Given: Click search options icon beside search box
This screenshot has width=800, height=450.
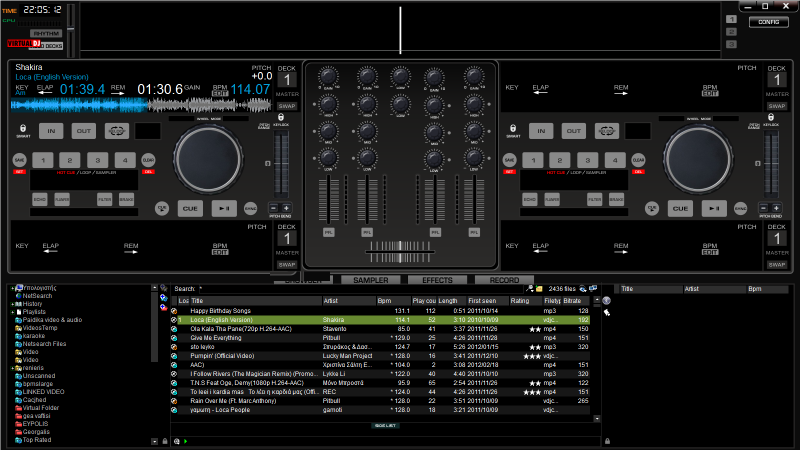Looking at the screenshot, I should (530, 289).
